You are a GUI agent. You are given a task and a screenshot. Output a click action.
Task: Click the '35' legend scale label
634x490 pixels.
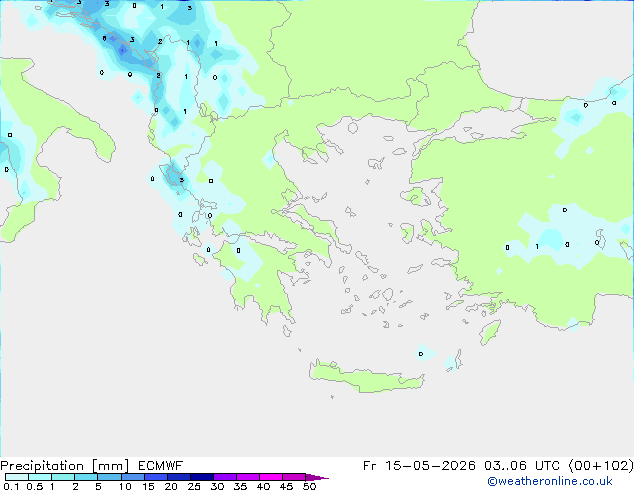click(x=240, y=486)
